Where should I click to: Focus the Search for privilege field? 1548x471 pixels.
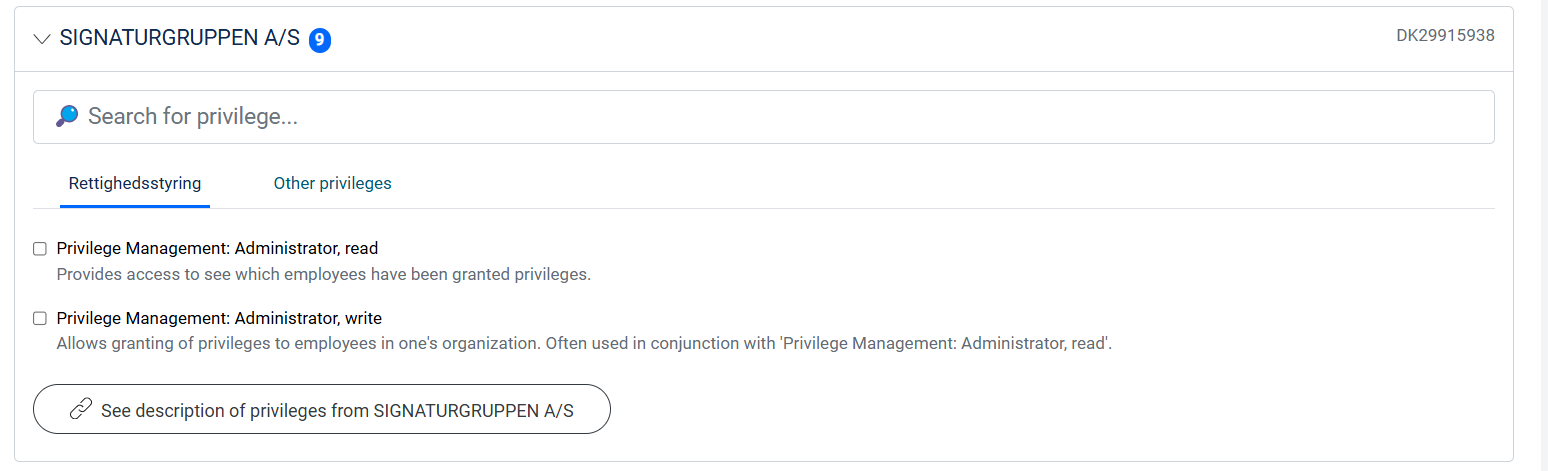click(x=764, y=117)
